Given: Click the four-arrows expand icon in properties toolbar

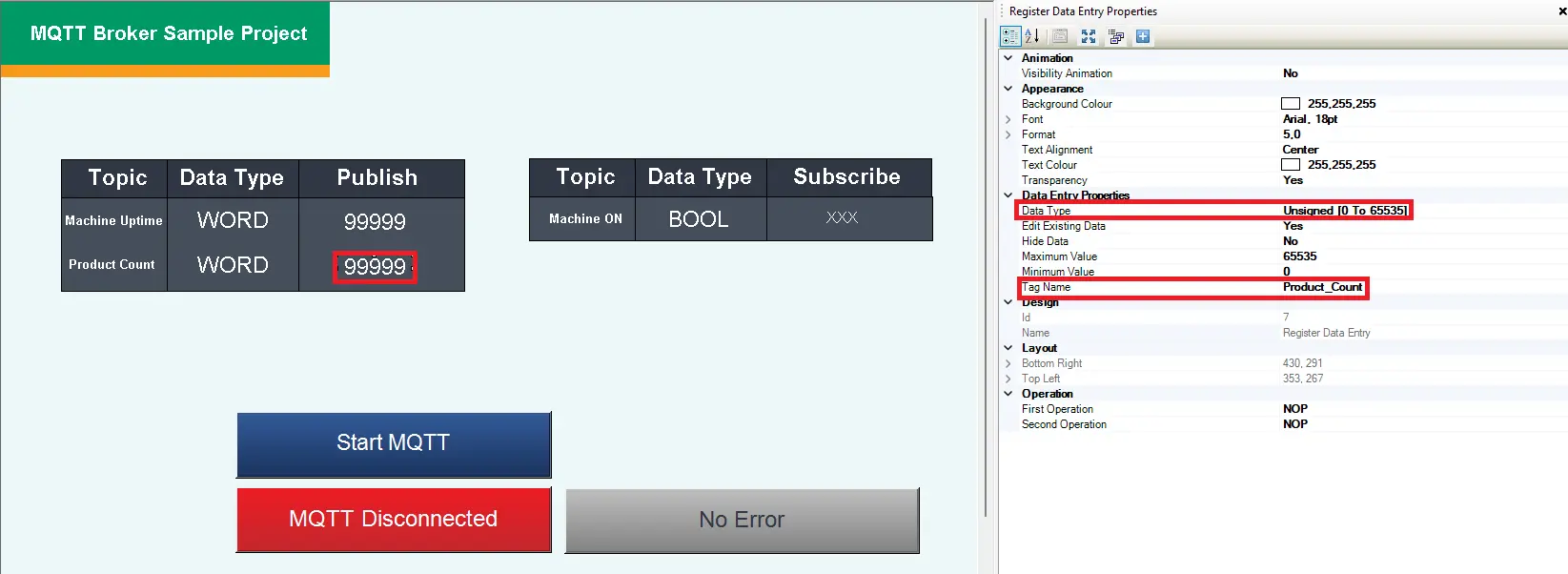Looking at the screenshot, I should coord(1089,36).
